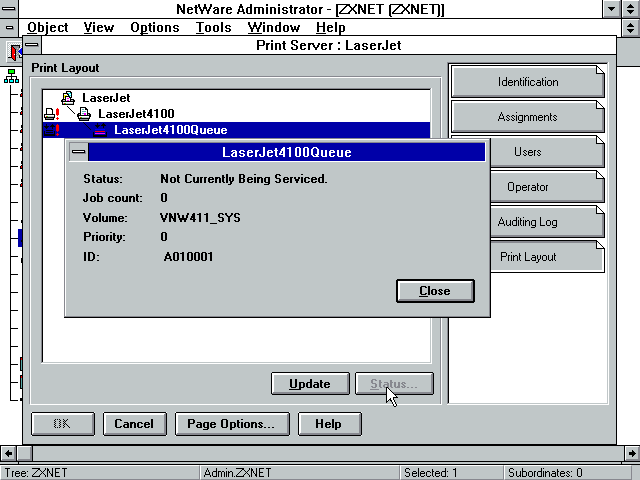Close the LaserJet4100Queue status dialog
Image resolution: width=640 pixels, height=480 pixels.
(x=435, y=291)
